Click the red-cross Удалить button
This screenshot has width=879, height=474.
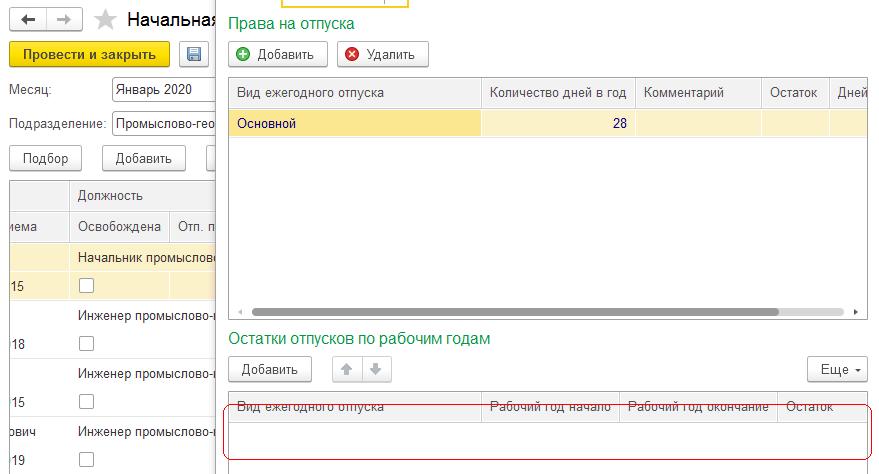383,54
